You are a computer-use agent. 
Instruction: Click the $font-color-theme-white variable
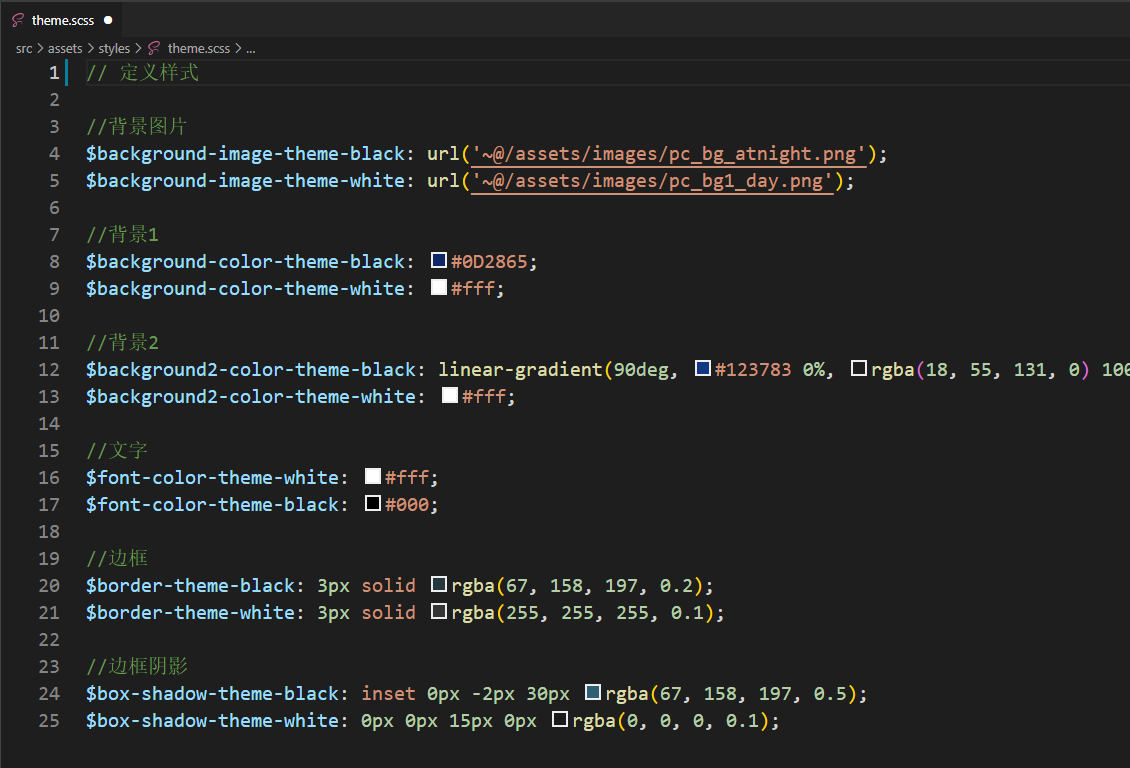click(x=213, y=478)
